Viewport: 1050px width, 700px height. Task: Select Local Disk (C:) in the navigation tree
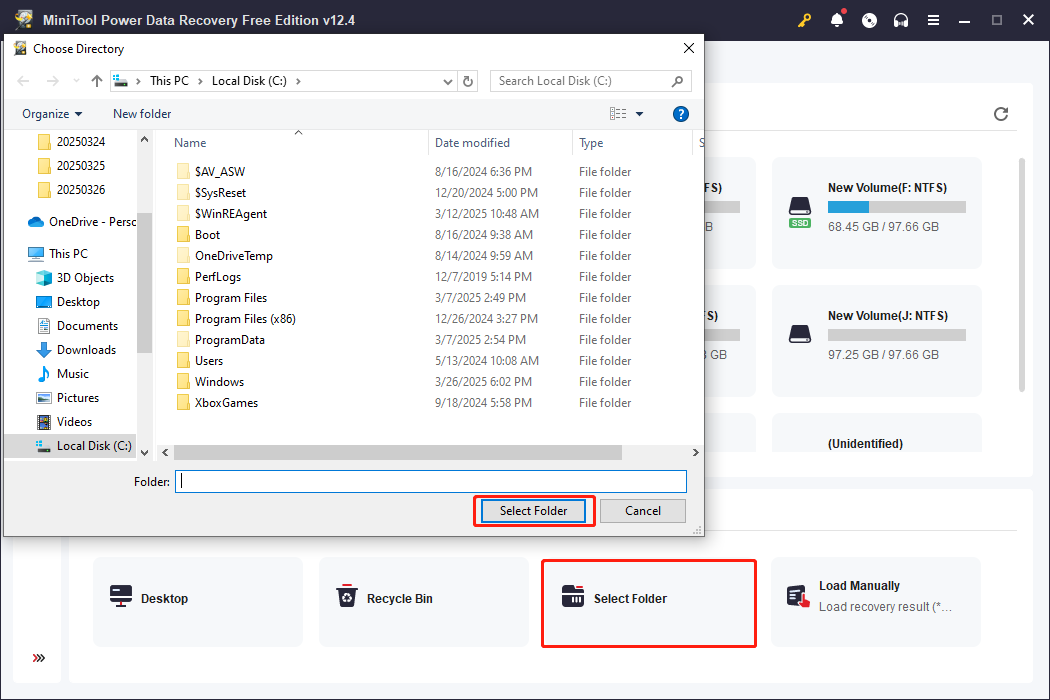pos(70,446)
